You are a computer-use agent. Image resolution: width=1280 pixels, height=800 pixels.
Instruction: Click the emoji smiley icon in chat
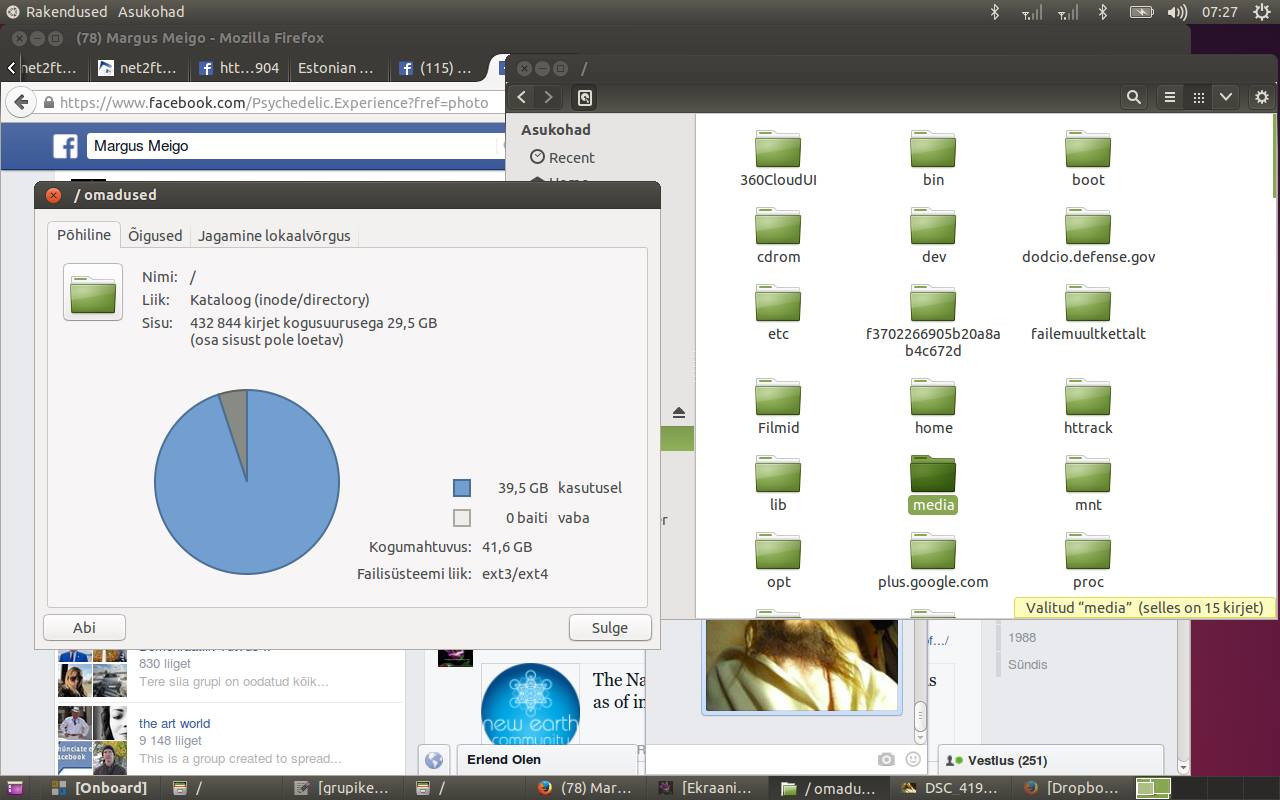click(x=912, y=760)
